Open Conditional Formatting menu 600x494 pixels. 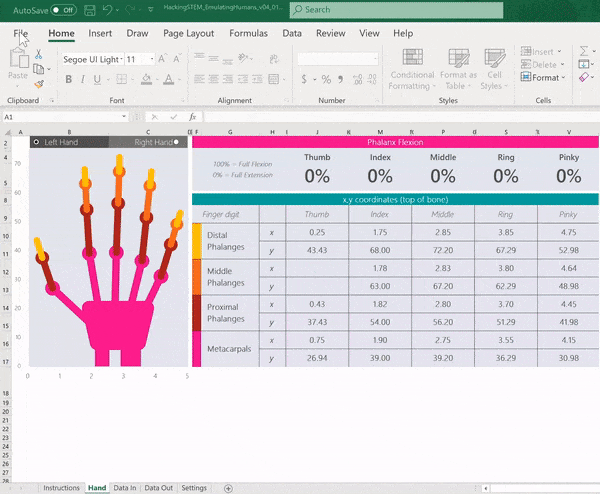[x=412, y=70]
